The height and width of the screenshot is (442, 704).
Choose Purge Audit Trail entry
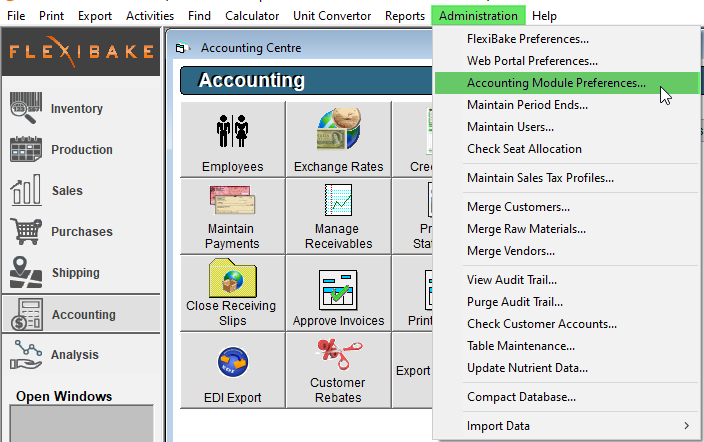pos(567,302)
